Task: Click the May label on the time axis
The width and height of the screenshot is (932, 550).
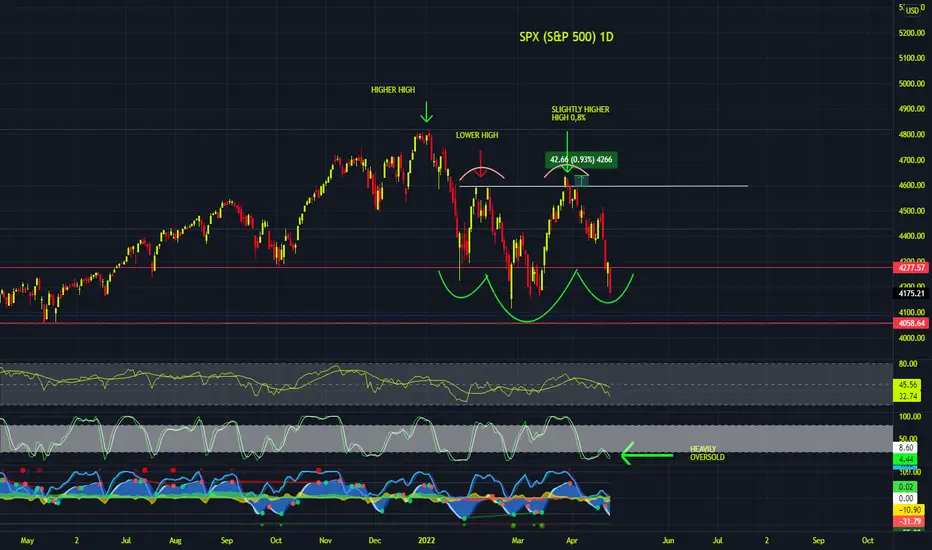Action: tap(27, 540)
